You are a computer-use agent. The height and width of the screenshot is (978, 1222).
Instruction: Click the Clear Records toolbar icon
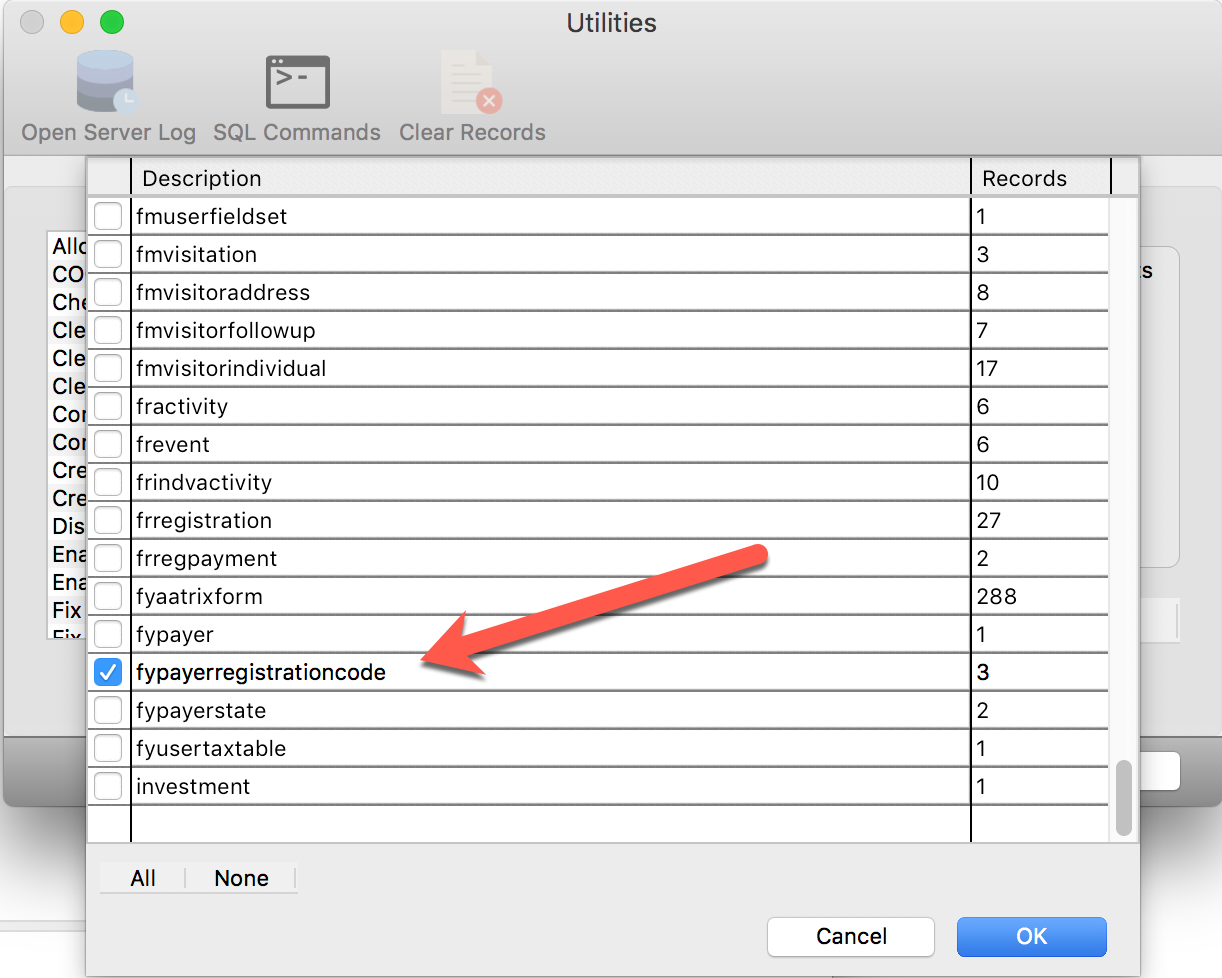[x=472, y=84]
